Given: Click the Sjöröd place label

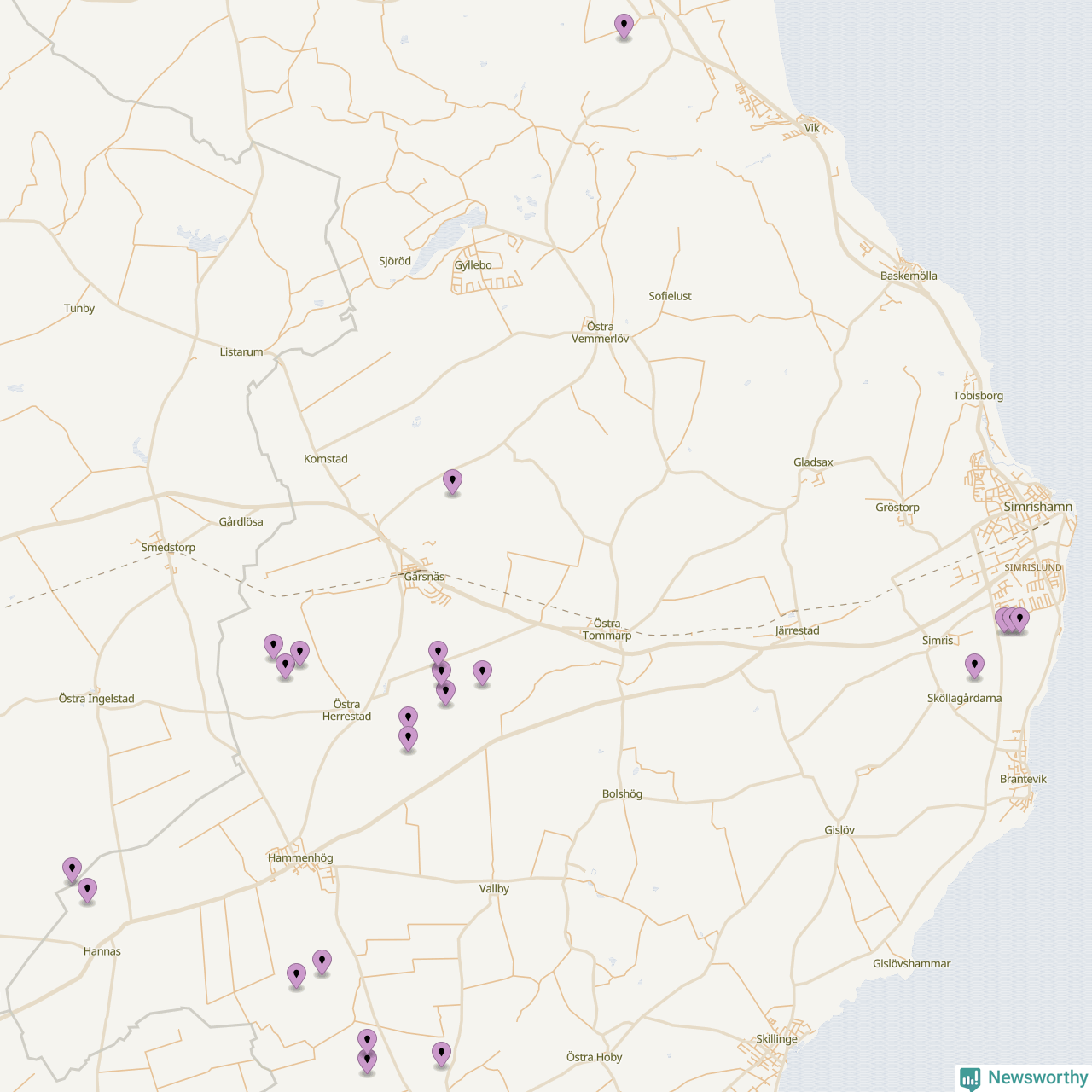Looking at the screenshot, I should pyautogui.click(x=395, y=261).
